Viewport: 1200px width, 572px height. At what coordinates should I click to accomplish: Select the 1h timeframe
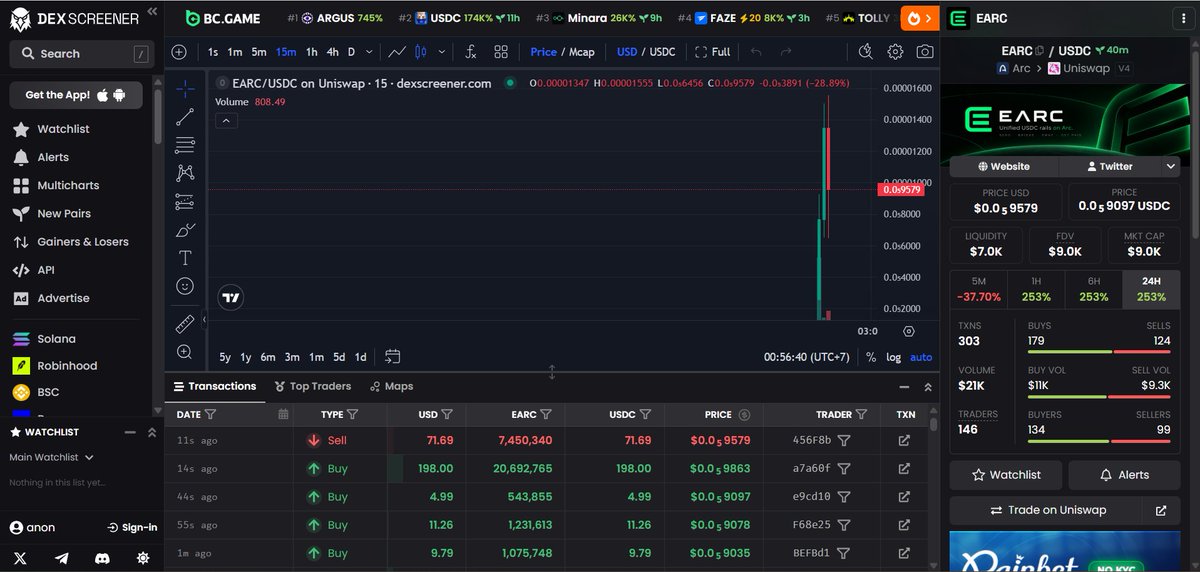coord(312,52)
